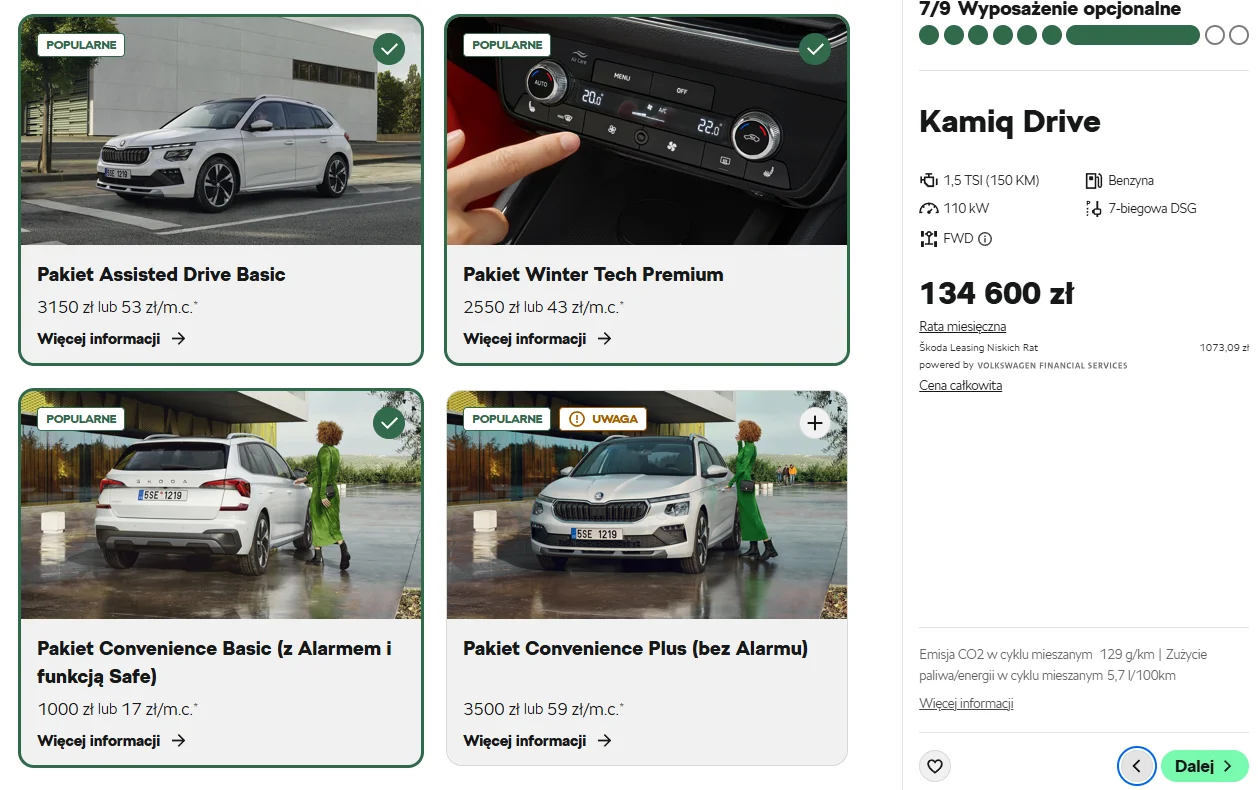Screen dimensions: 1258x790
Task: Click the Kamiq Drive heading
Action: (x=1010, y=122)
